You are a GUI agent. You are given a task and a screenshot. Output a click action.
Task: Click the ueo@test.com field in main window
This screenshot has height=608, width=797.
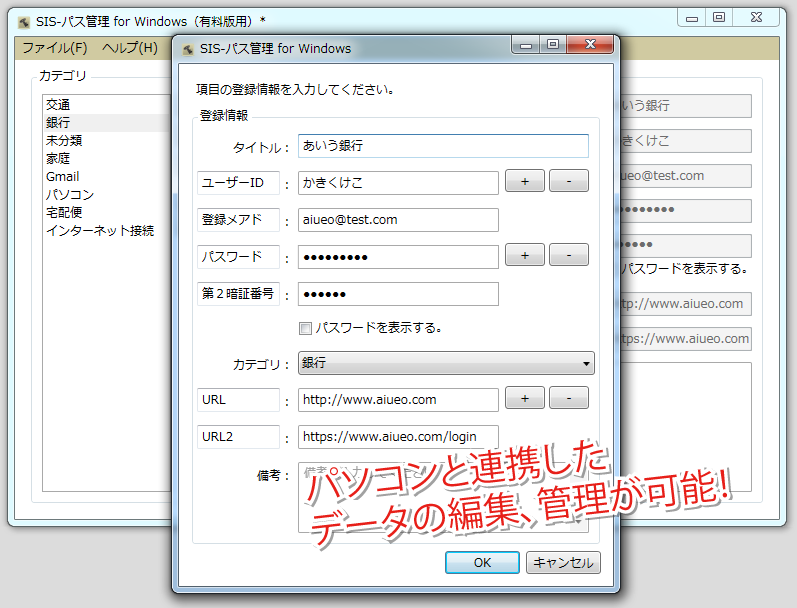(686, 176)
